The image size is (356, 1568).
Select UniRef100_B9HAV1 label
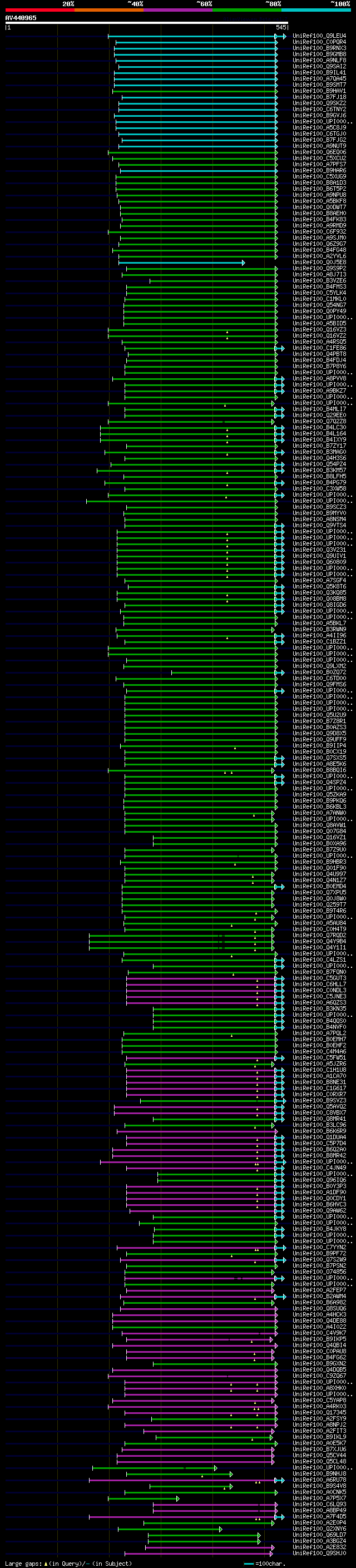coord(319,91)
